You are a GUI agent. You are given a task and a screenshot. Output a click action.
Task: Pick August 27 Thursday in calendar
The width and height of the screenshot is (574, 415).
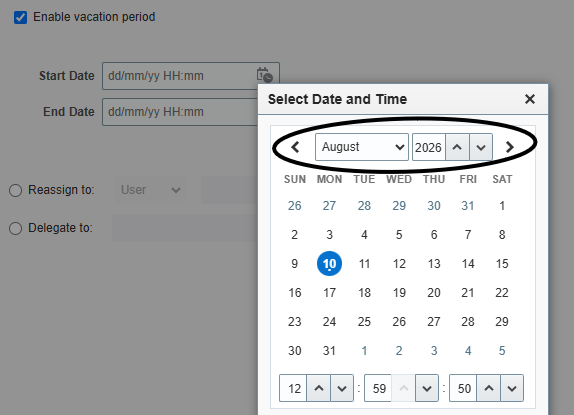click(x=434, y=322)
